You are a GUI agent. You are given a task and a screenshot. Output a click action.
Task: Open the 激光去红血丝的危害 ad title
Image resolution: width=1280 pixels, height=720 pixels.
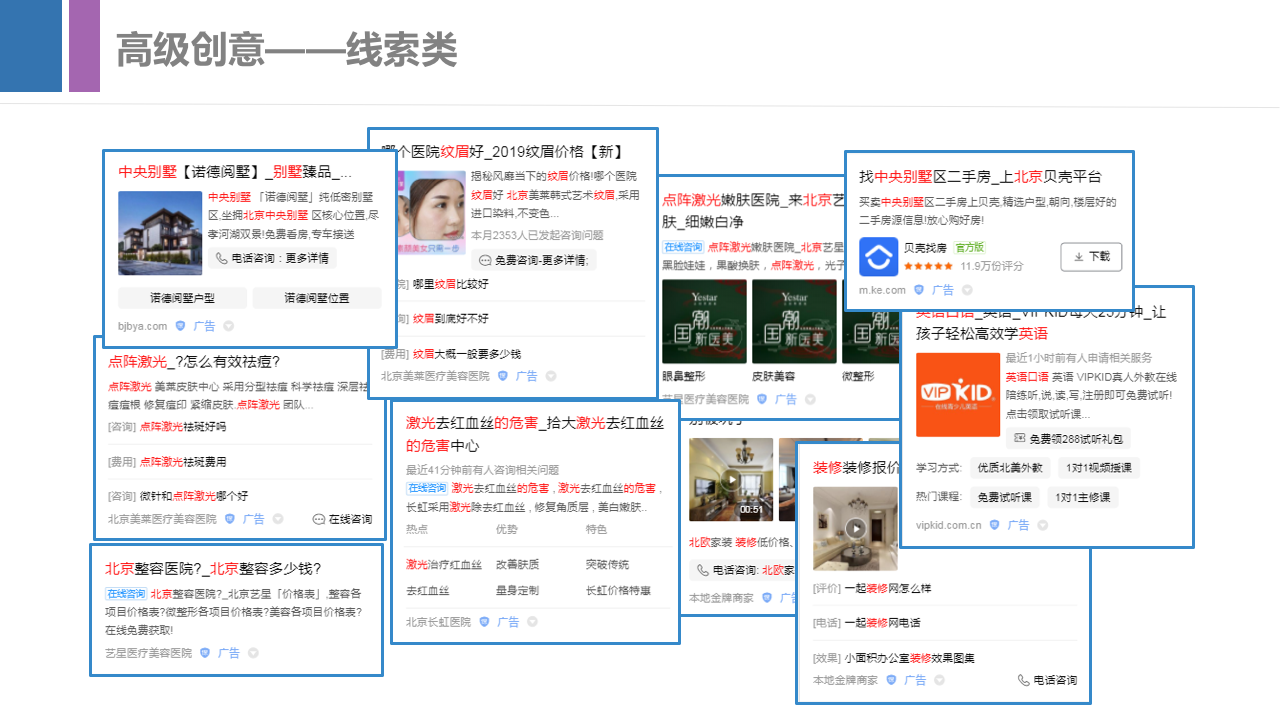(x=535, y=434)
